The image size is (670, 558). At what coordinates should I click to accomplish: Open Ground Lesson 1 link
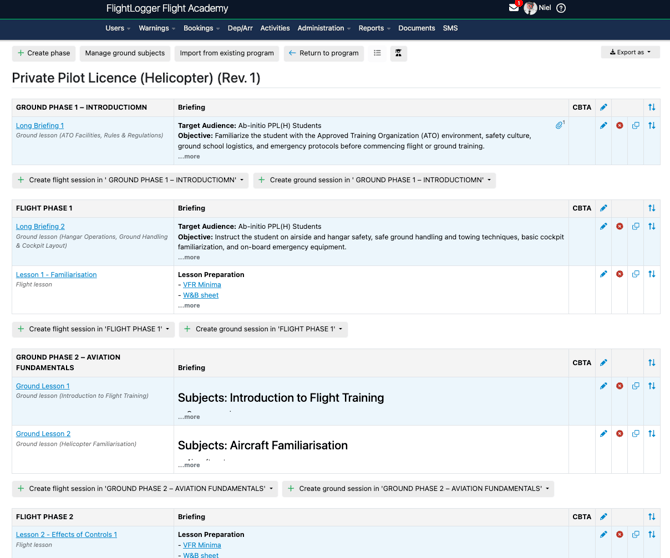pyautogui.click(x=43, y=386)
